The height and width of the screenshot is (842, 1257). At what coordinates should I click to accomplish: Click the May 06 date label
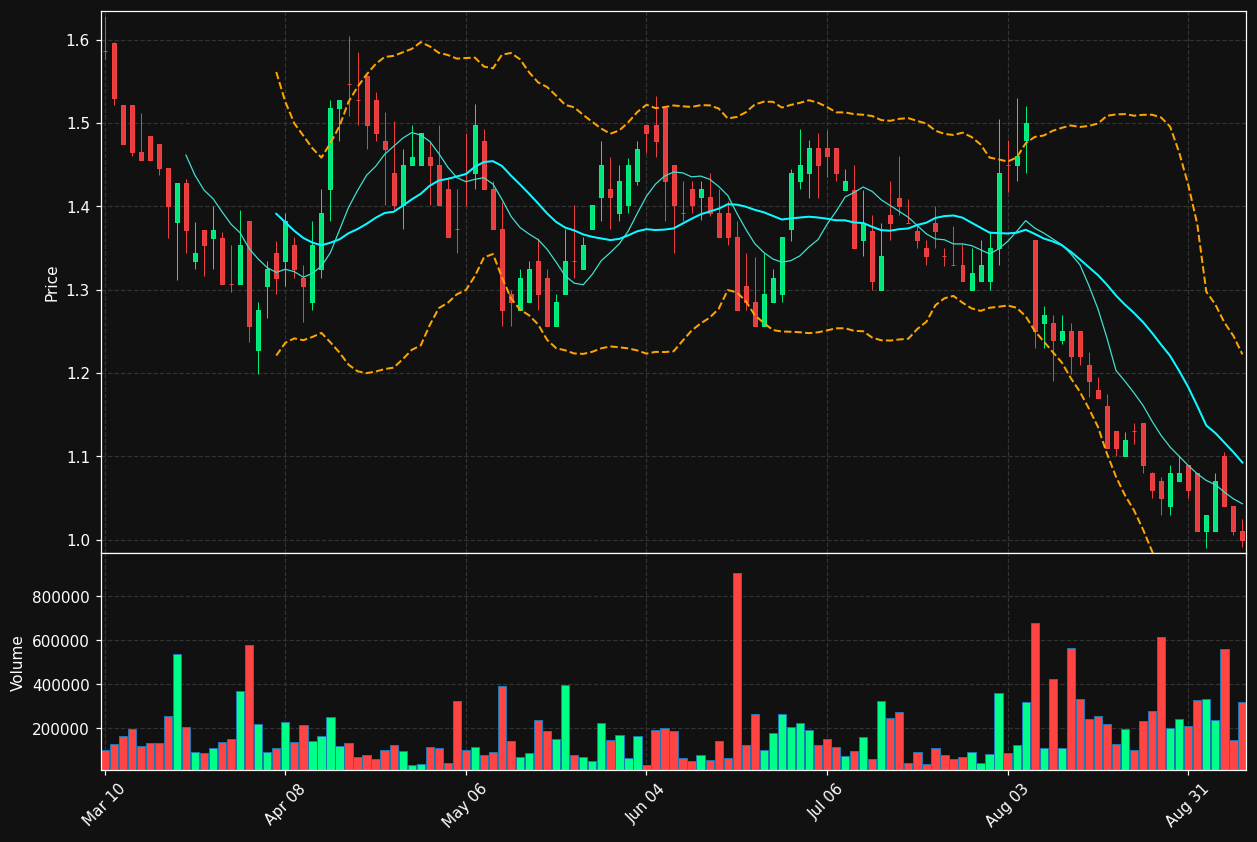coord(464,803)
